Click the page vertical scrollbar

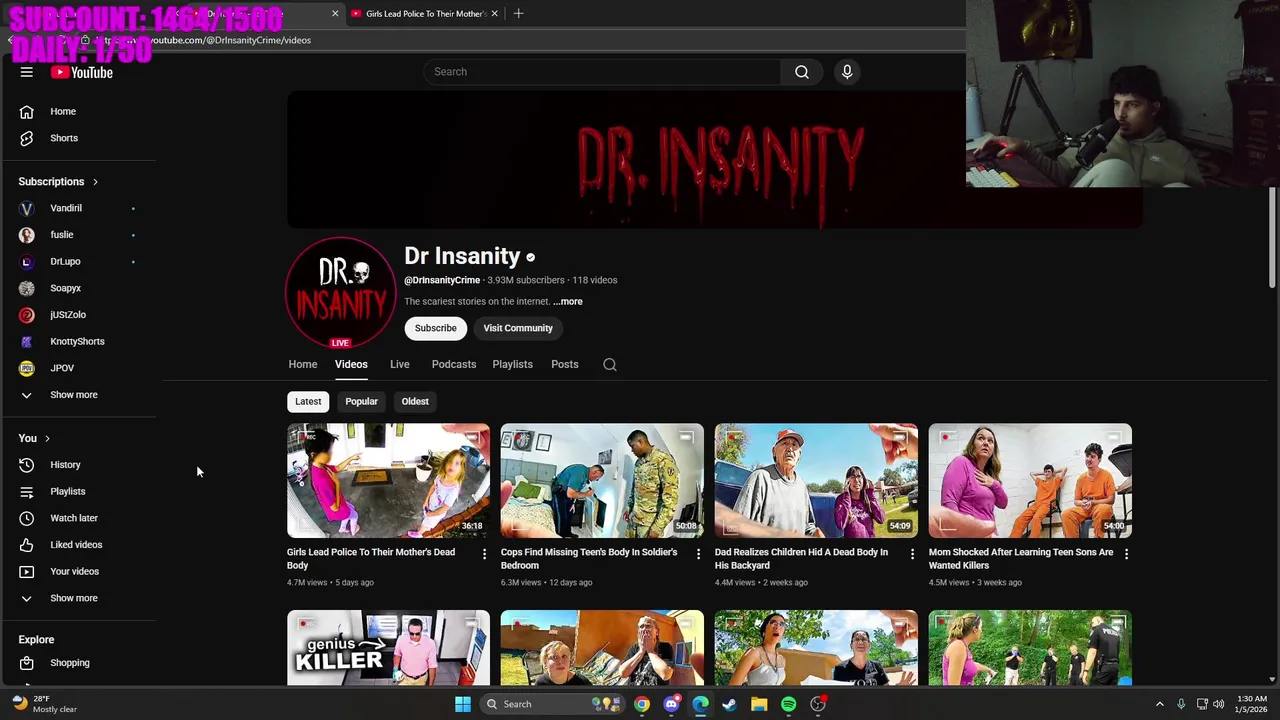pyautogui.click(x=1272, y=236)
